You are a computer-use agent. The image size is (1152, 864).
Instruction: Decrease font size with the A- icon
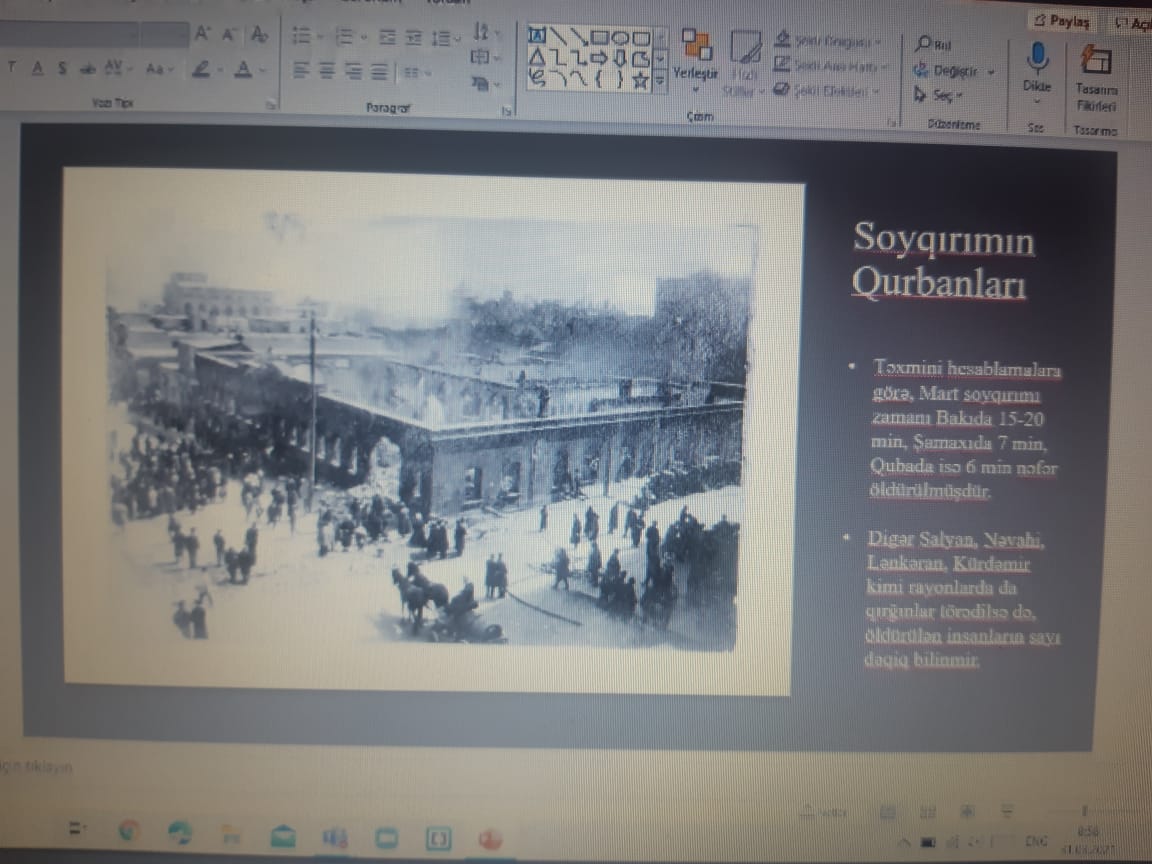click(x=230, y=34)
